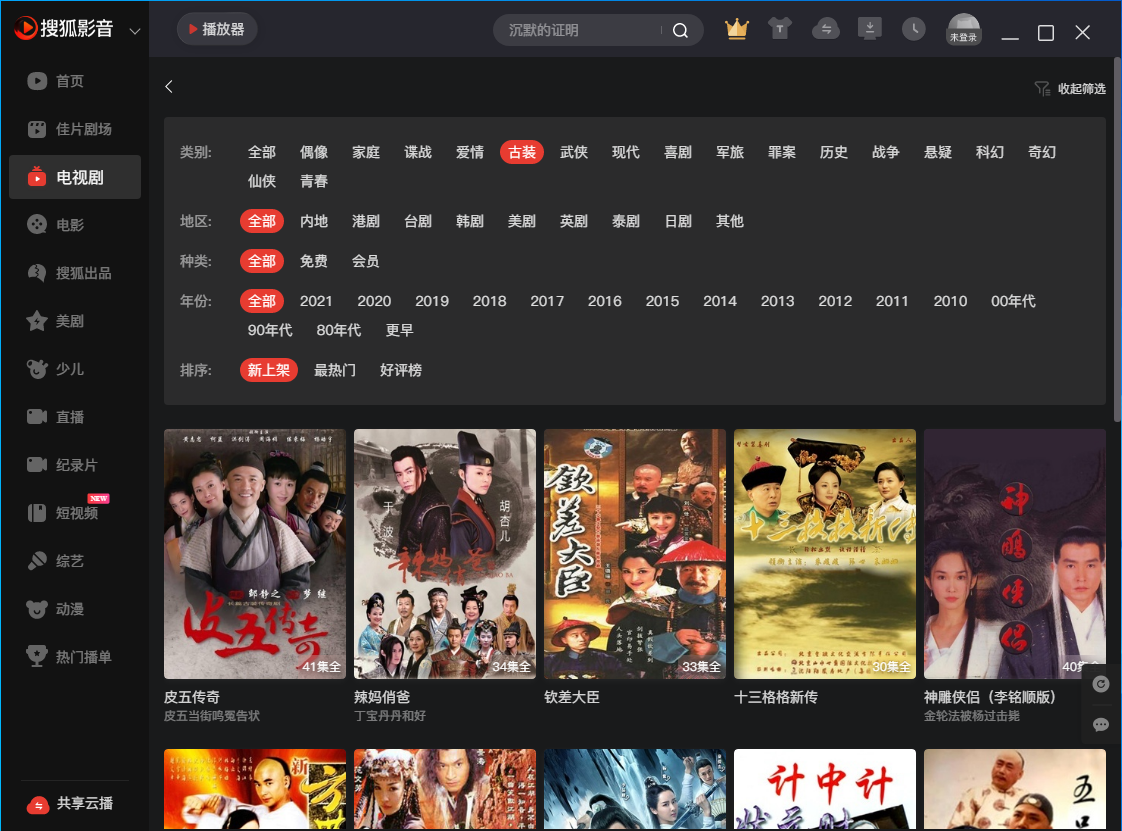
Task: Select 全部 in 类别 row
Action: tap(261, 152)
